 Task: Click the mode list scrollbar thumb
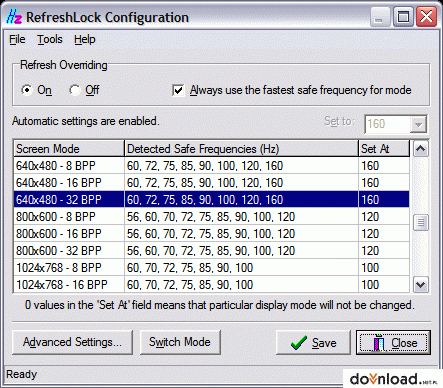pyautogui.click(x=420, y=222)
